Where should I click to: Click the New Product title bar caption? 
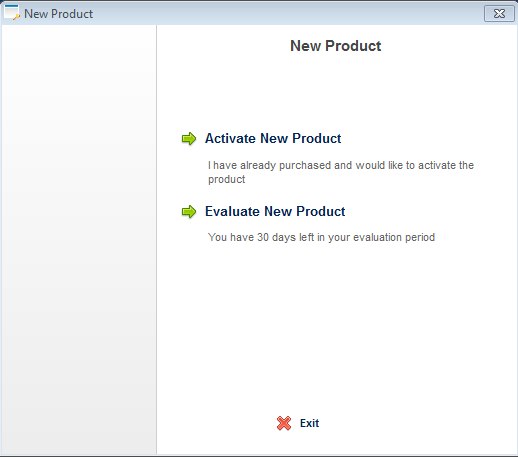tap(59, 14)
